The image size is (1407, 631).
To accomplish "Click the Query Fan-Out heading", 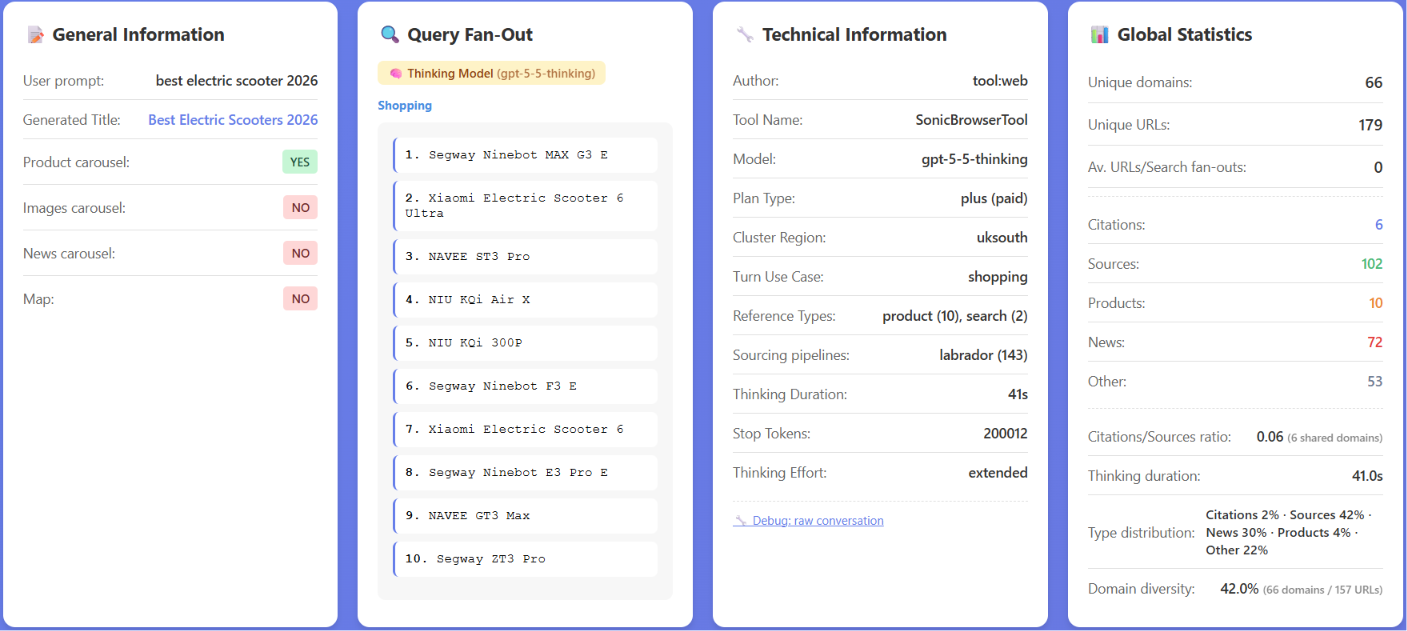I will (x=470, y=35).
